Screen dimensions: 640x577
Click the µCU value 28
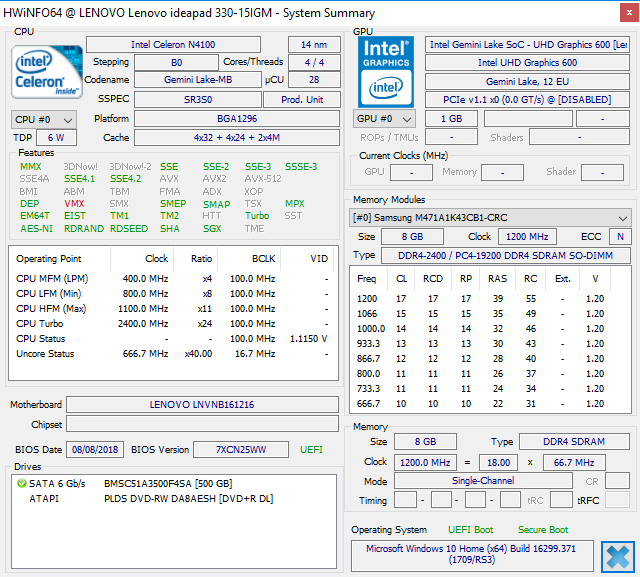tap(314, 80)
